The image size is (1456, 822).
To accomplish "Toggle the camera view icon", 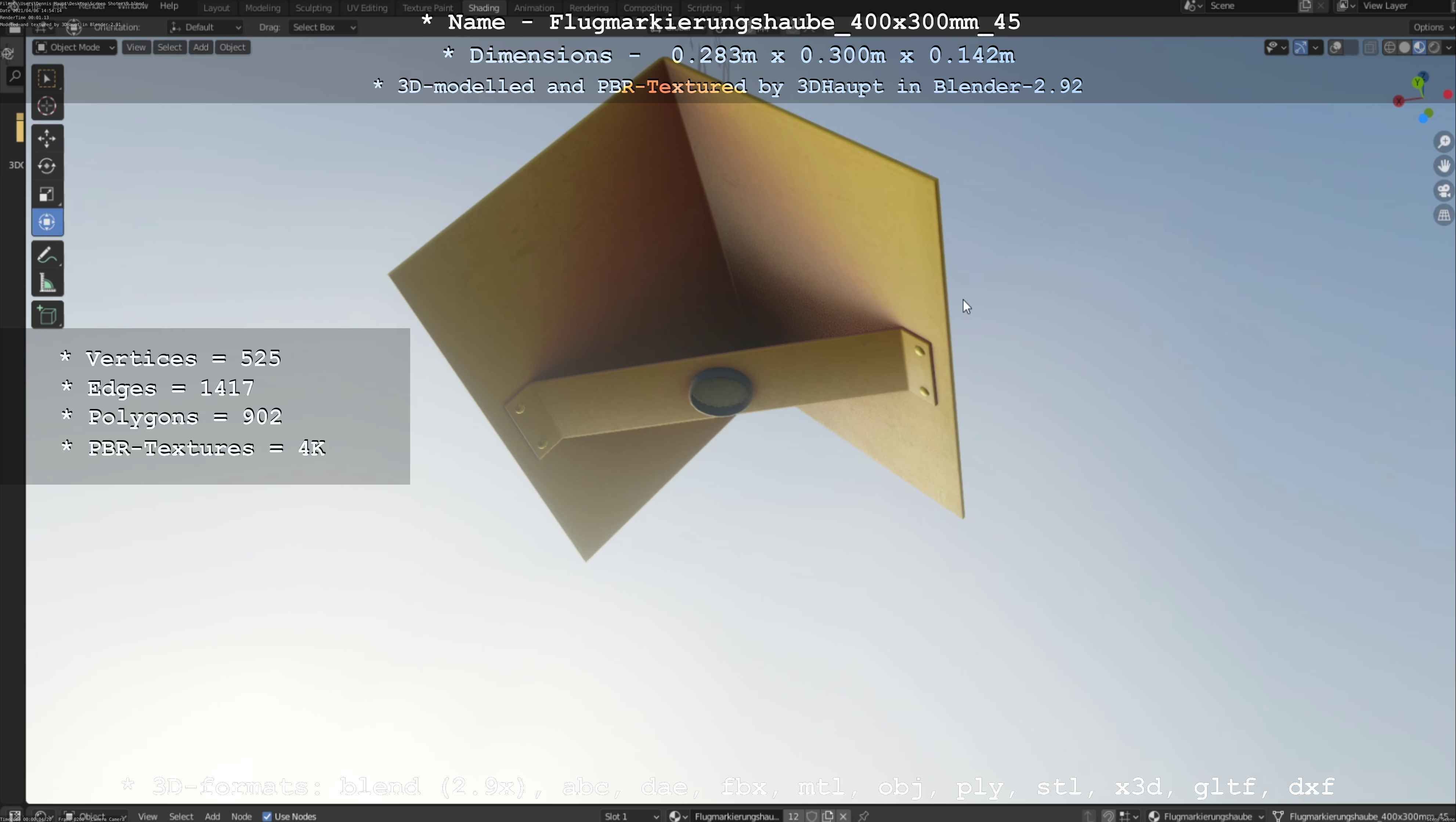I will point(1444,191).
